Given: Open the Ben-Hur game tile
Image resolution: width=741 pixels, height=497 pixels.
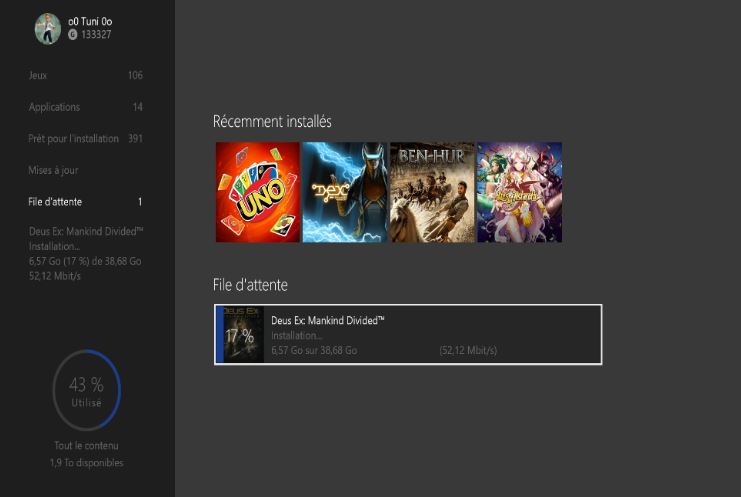Looking at the screenshot, I should pos(432,192).
